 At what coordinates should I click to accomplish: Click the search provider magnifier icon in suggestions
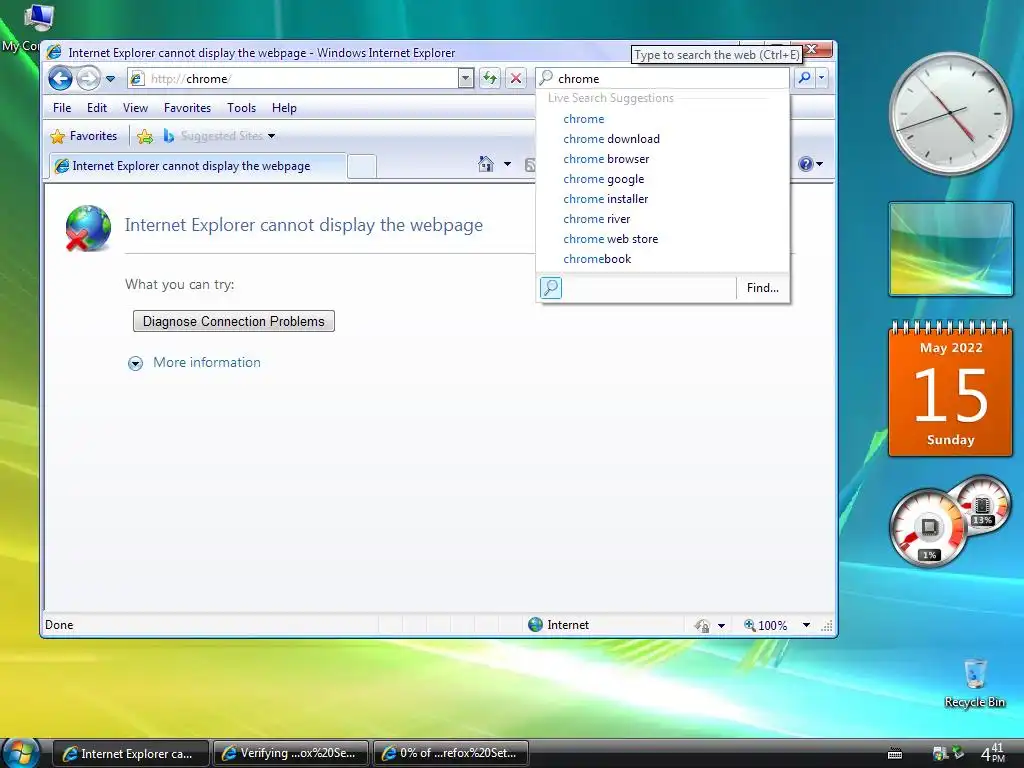(x=551, y=287)
